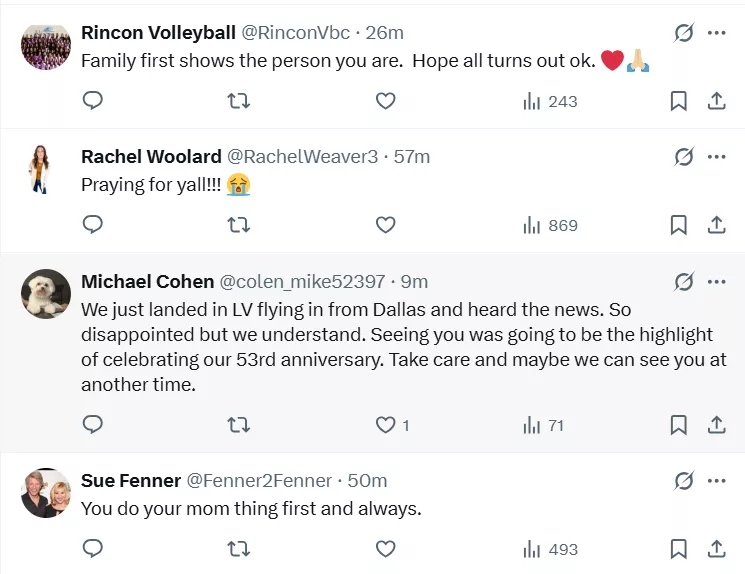Screen dimensions: 745x574
Task: Open Grok icon on Michael Cohen's tweet
Action: point(684,282)
